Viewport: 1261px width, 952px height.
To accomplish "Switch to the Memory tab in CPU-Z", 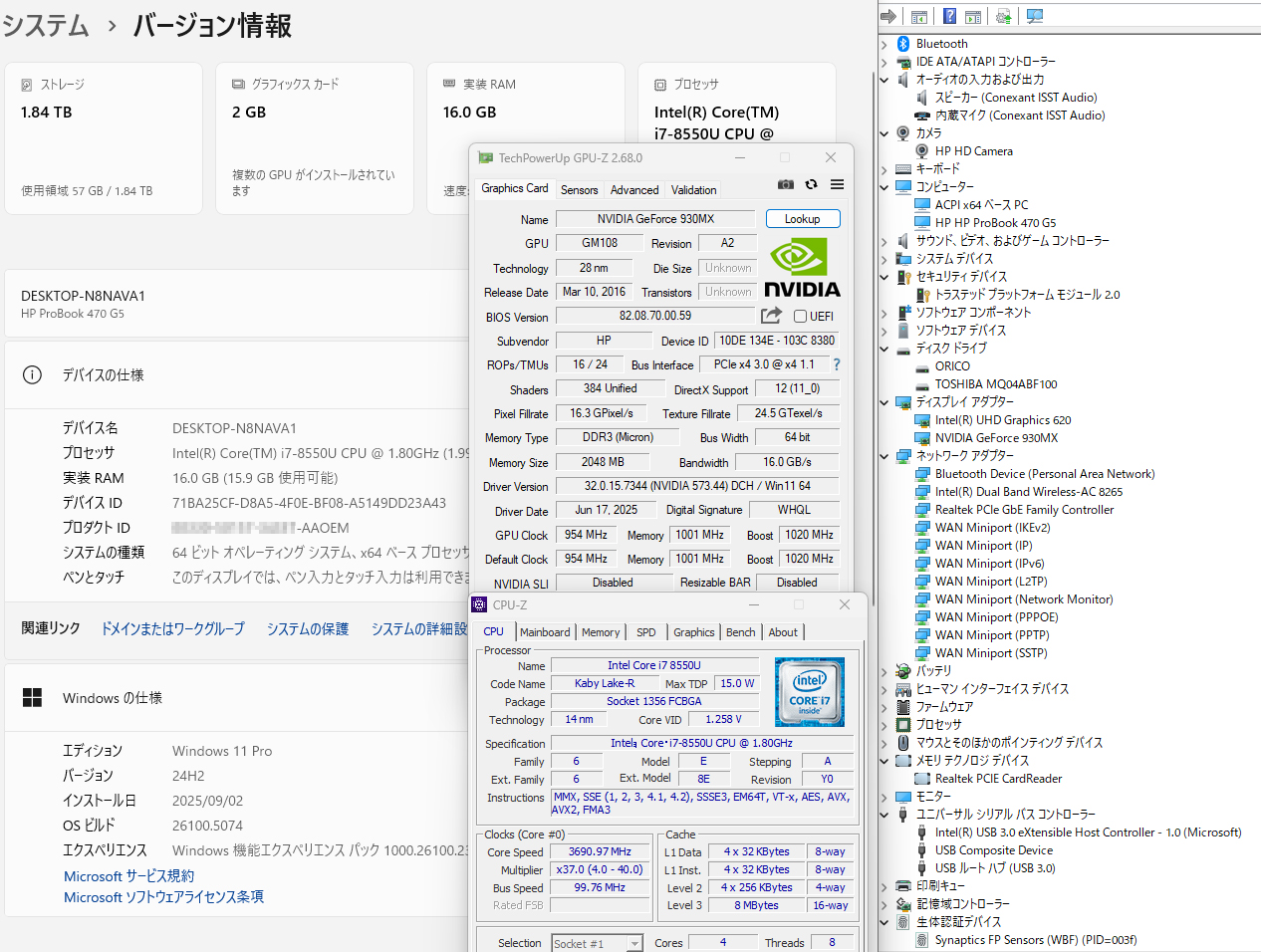I will 601,632.
